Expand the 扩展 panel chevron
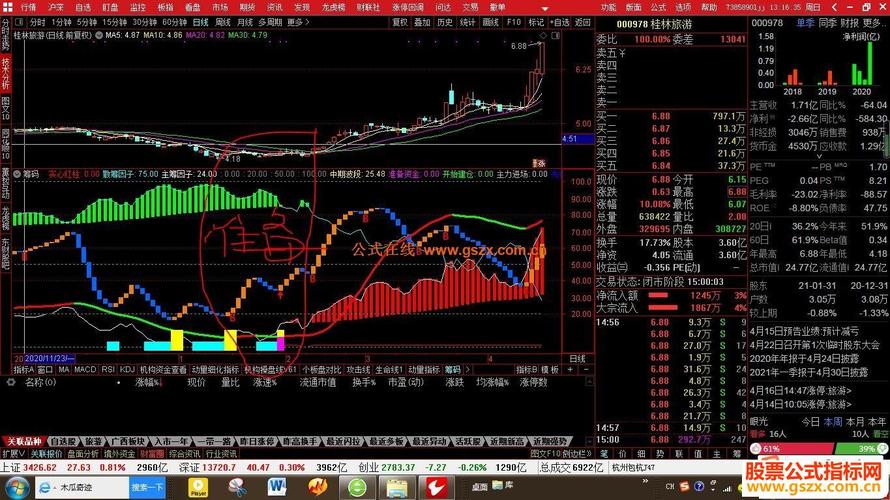The height and width of the screenshot is (500, 890). coord(14,453)
